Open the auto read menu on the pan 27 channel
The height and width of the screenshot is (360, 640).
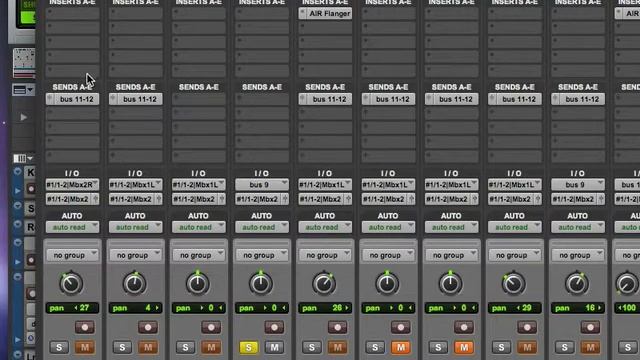click(x=72, y=227)
